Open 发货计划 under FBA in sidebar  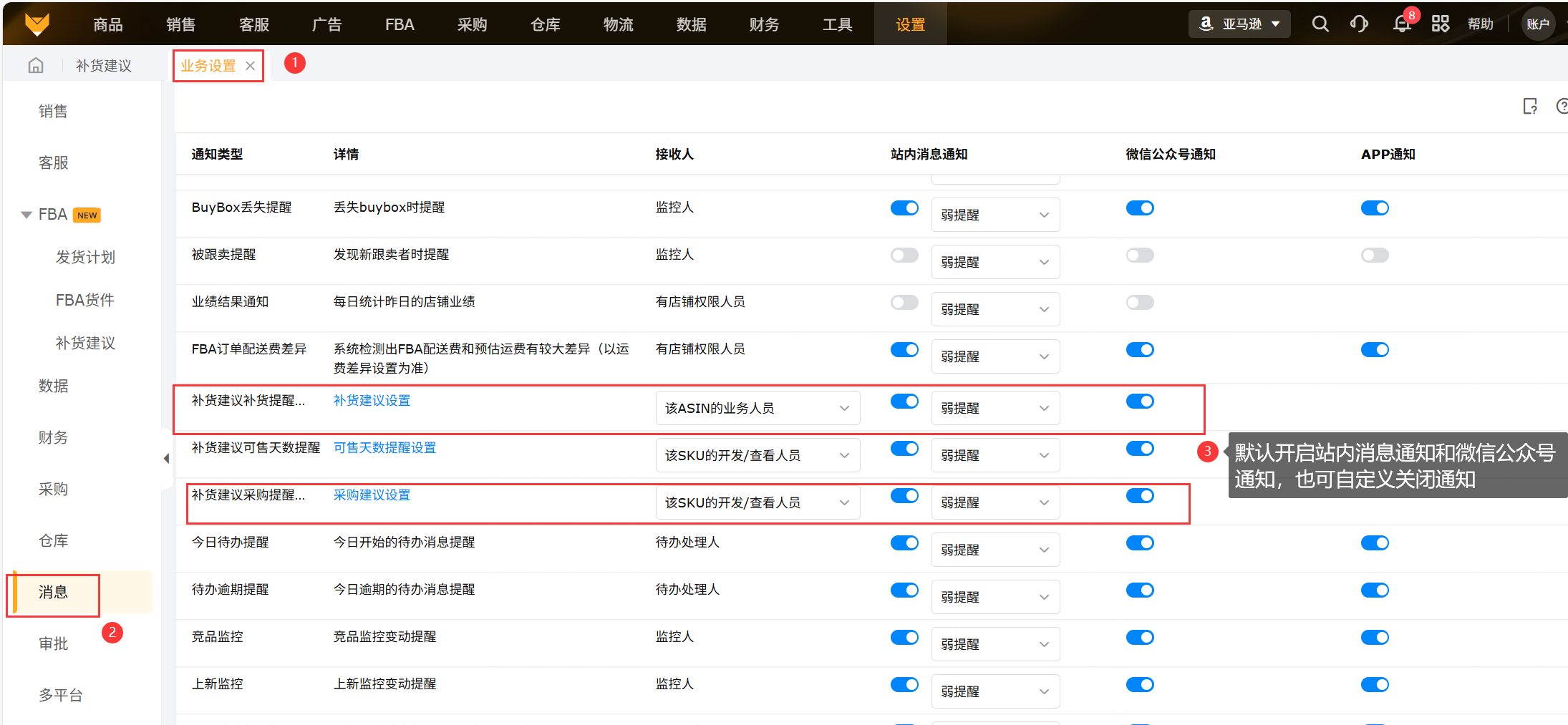(x=85, y=257)
